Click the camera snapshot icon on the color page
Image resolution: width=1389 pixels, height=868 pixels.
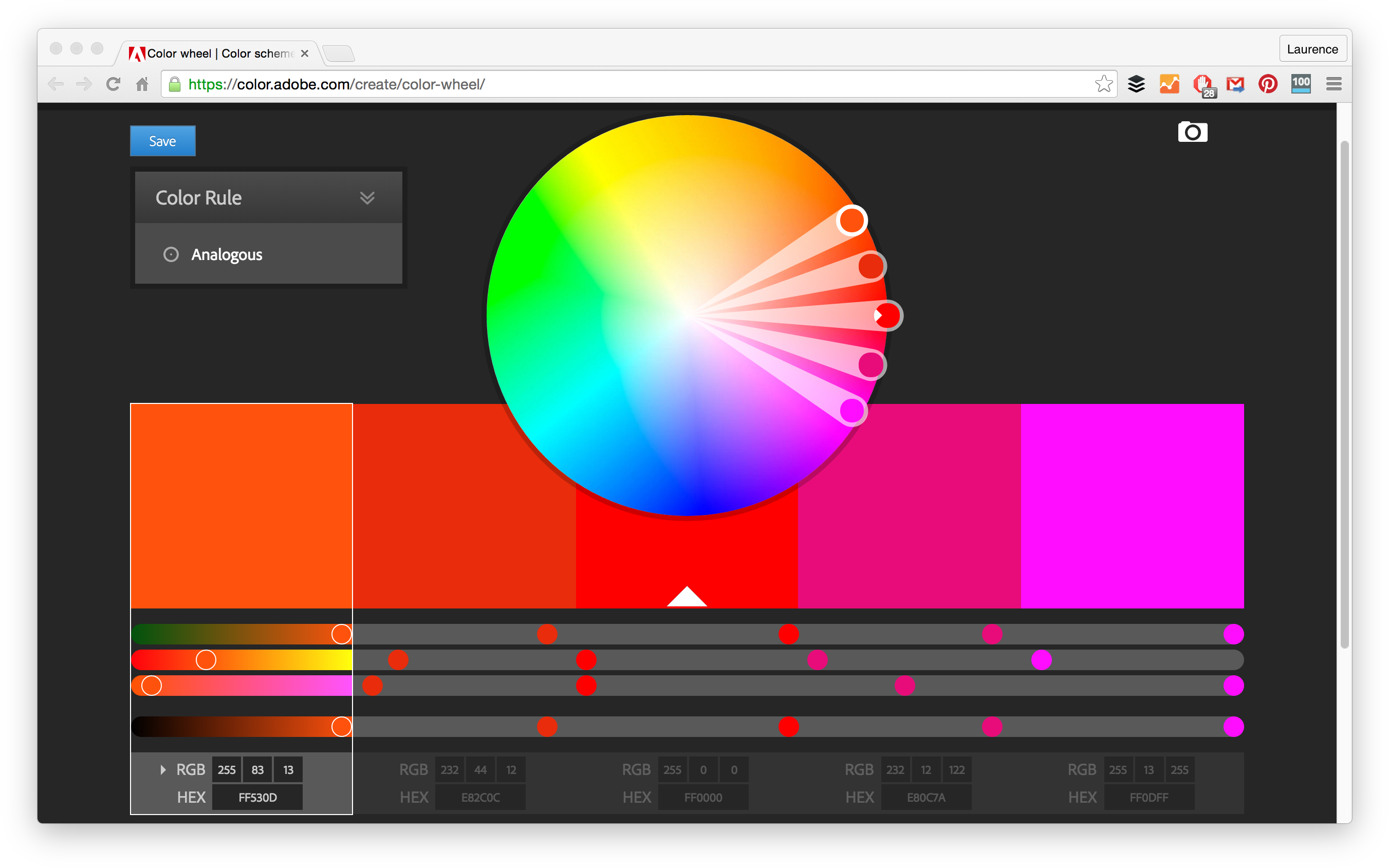(x=1193, y=132)
